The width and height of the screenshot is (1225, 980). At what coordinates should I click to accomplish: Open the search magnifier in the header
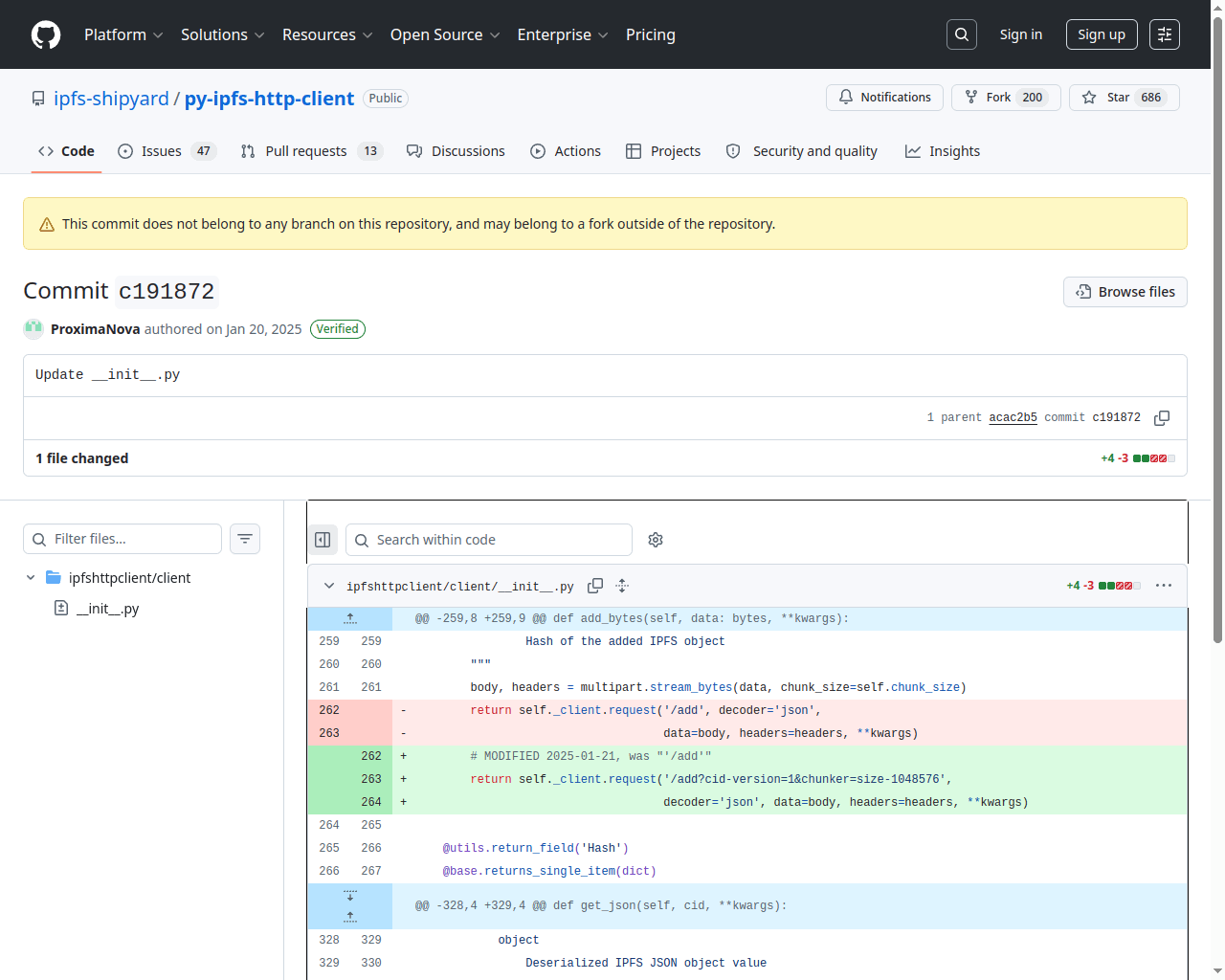[x=962, y=34]
